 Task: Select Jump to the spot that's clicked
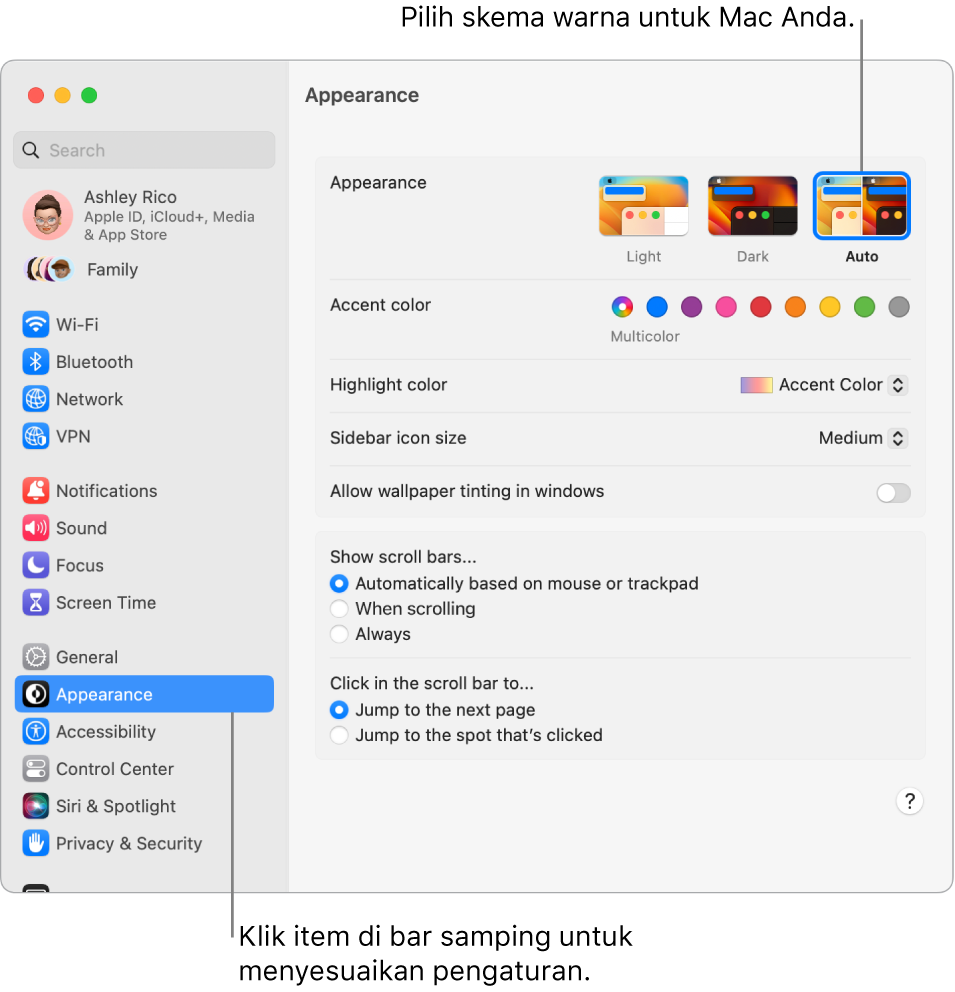pos(339,735)
